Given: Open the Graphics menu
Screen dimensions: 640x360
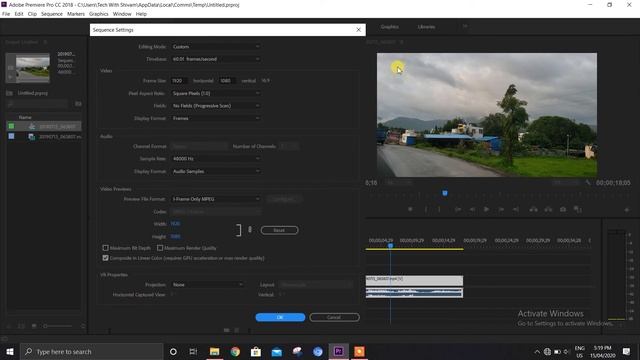Looking at the screenshot, I should point(99,14).
